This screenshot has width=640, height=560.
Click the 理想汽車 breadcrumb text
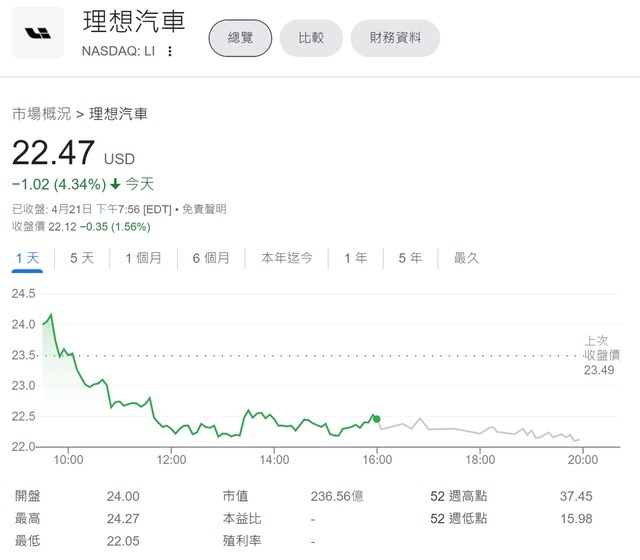tap(118, 114)
